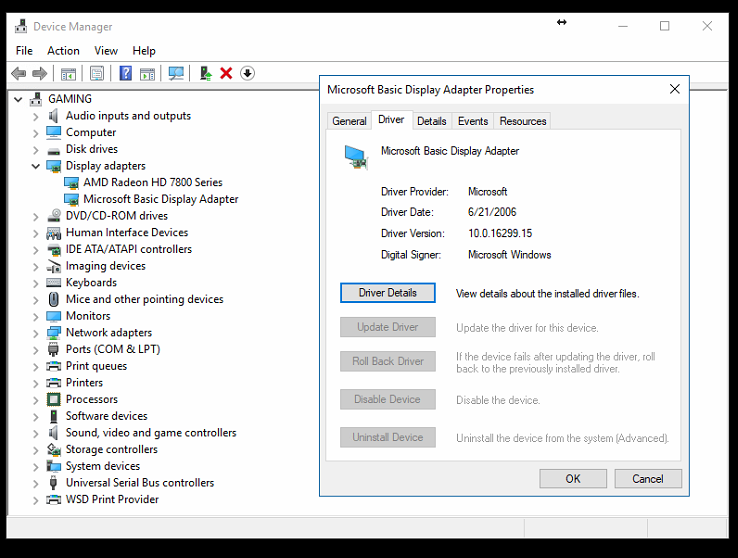Expand the WSD Print Provider node
This screenshot has height=558, width=738.
36,500
